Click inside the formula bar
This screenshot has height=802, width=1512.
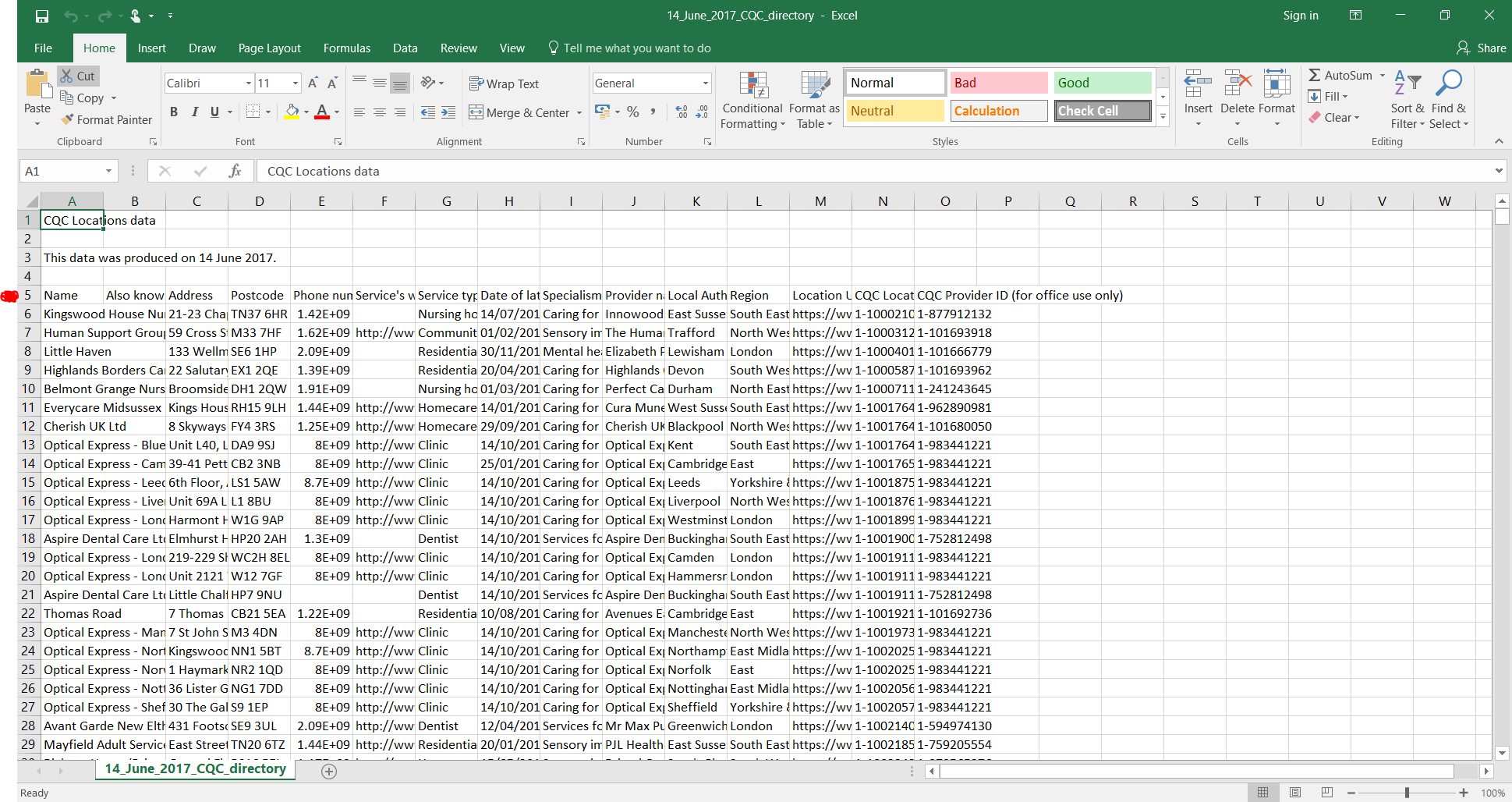tap(546, 171)
